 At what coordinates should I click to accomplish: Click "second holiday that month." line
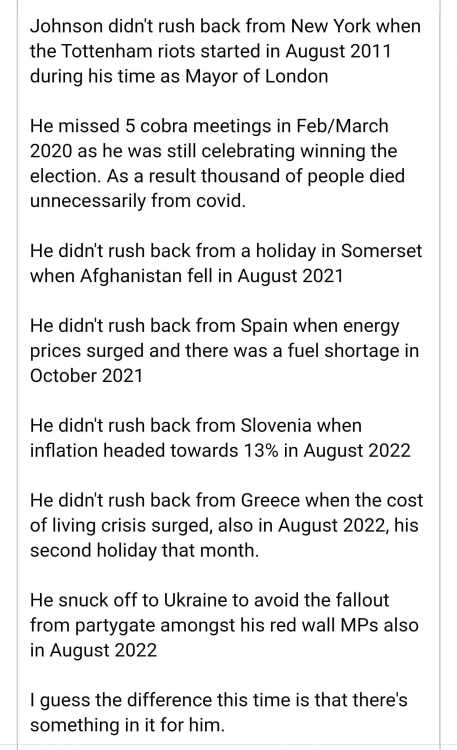tap(145, 551)
